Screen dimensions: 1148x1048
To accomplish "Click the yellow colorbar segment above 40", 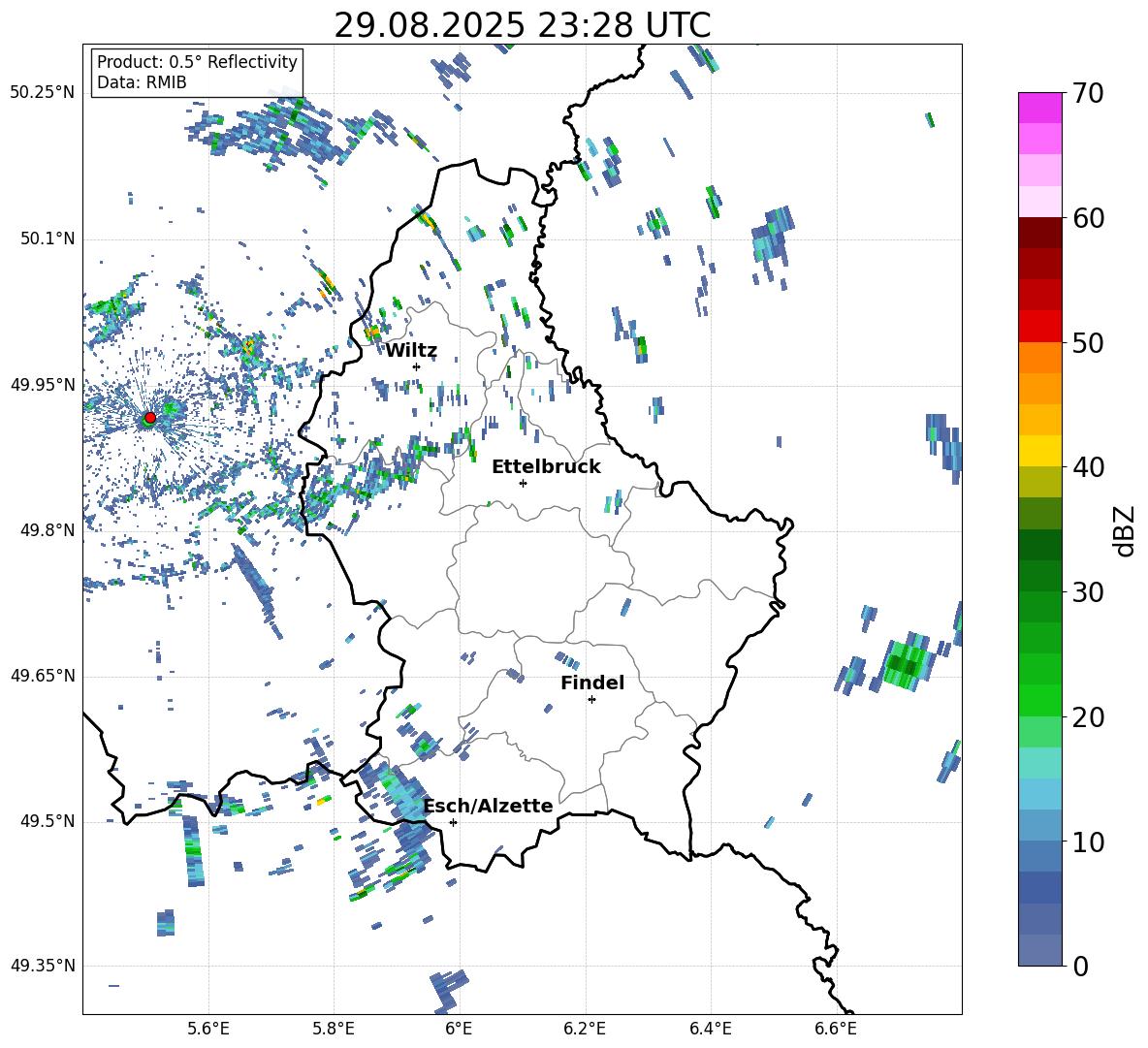I will coord(1039,451).
